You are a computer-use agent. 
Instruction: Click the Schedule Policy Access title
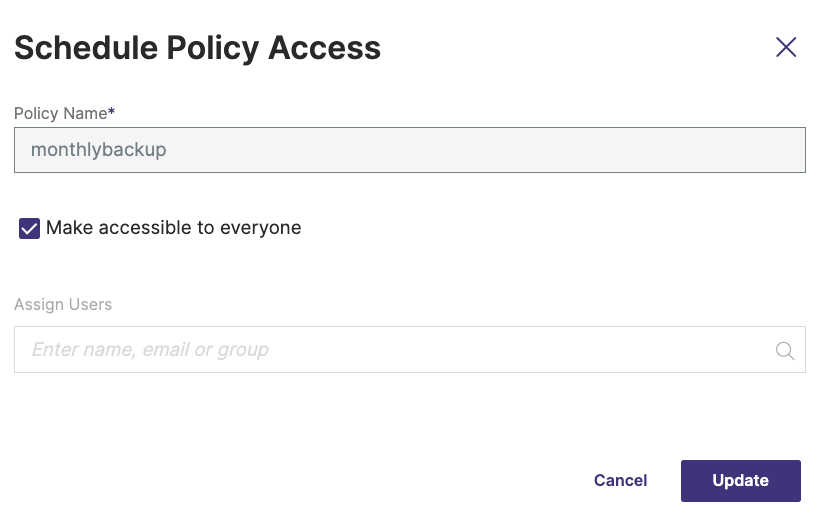pos(197,47)
